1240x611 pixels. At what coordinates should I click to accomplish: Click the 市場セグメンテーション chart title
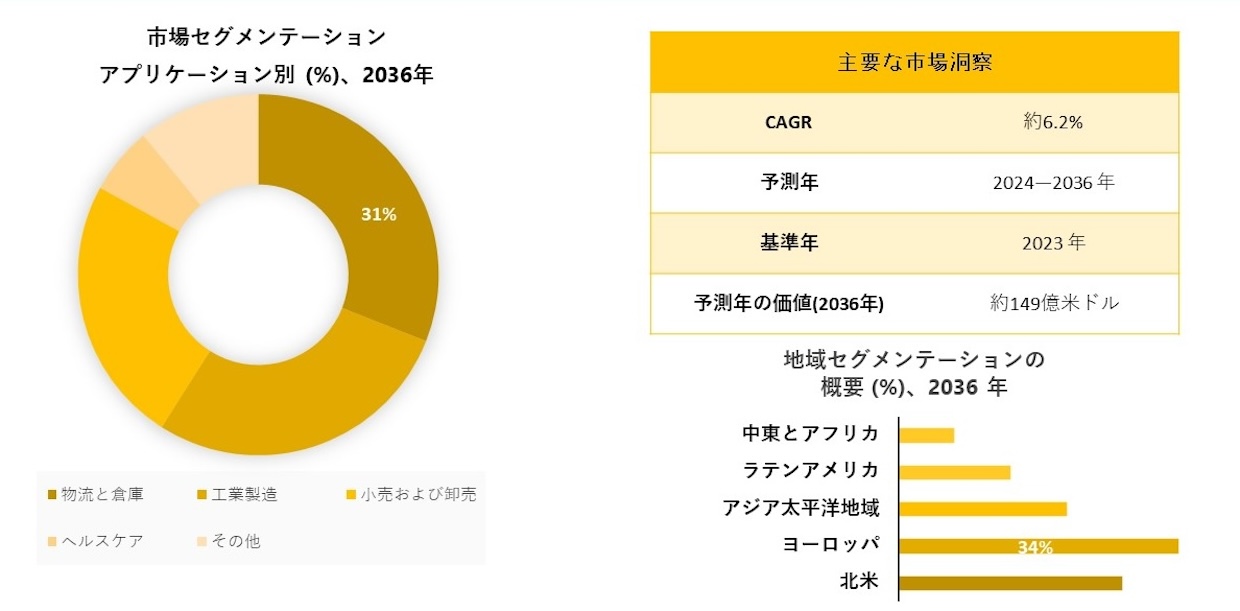click(x=266, y=38)
